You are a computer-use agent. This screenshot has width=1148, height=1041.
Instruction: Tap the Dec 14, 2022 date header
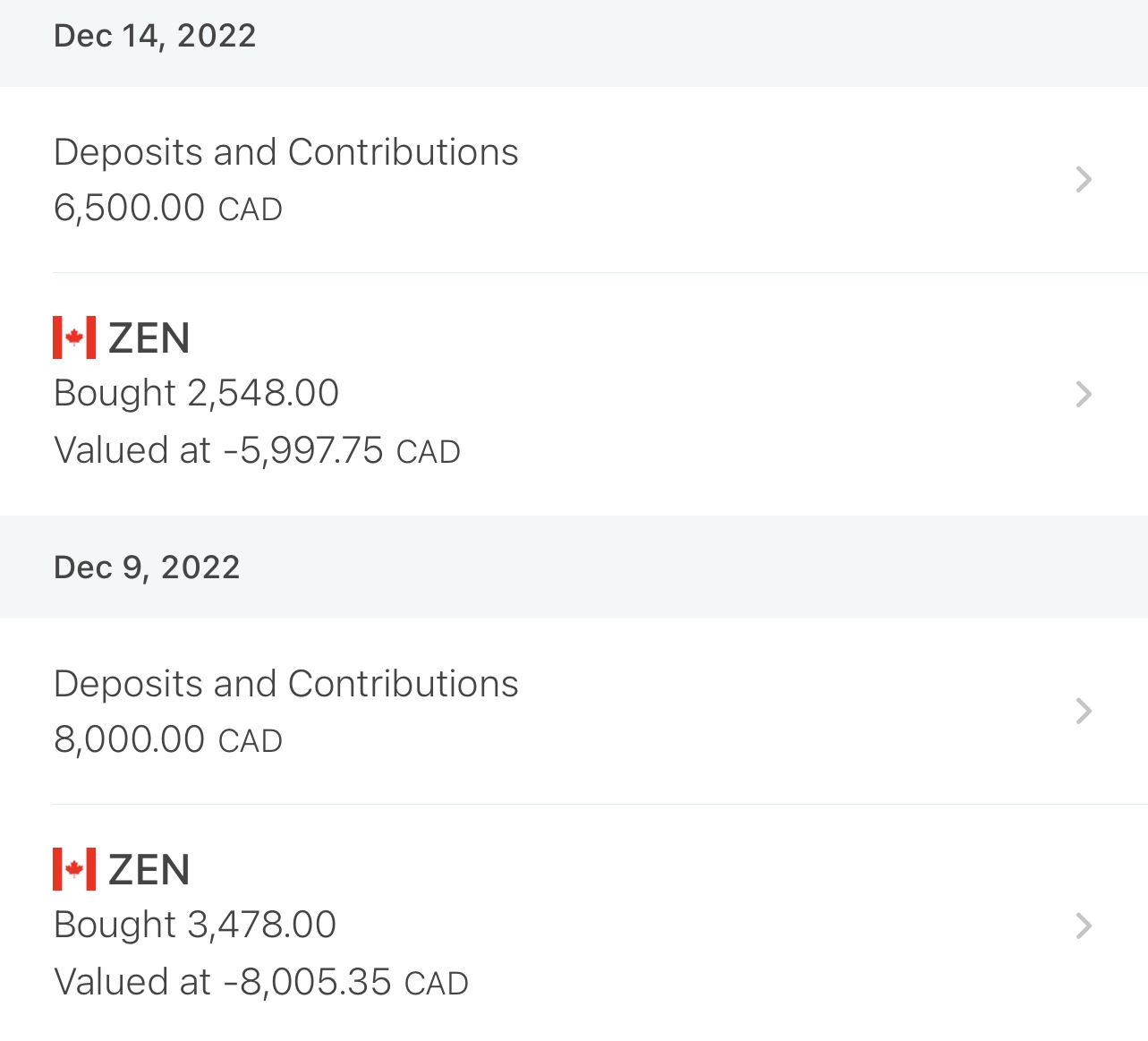[x=155, y=36]
